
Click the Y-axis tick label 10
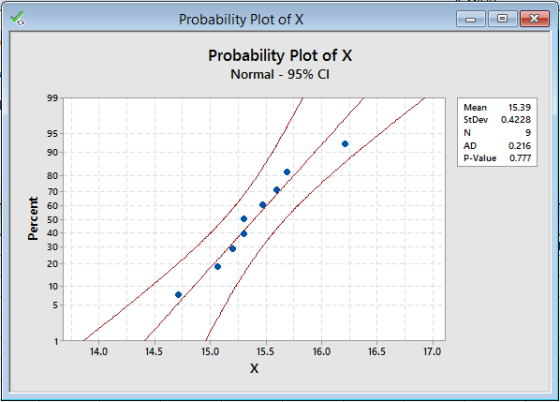click(x=52, y=287)
